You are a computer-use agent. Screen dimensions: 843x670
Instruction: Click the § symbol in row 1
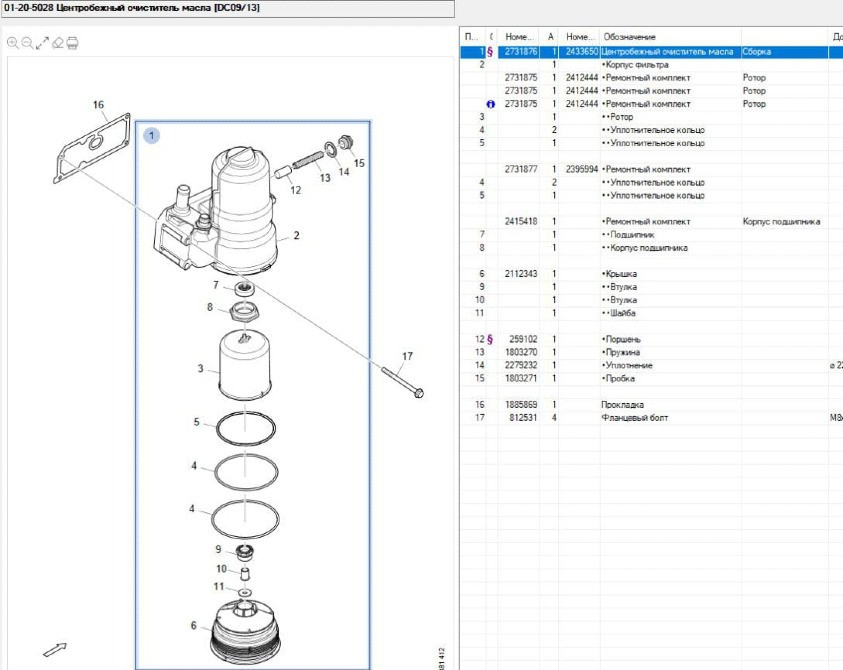tap(490, 52)
